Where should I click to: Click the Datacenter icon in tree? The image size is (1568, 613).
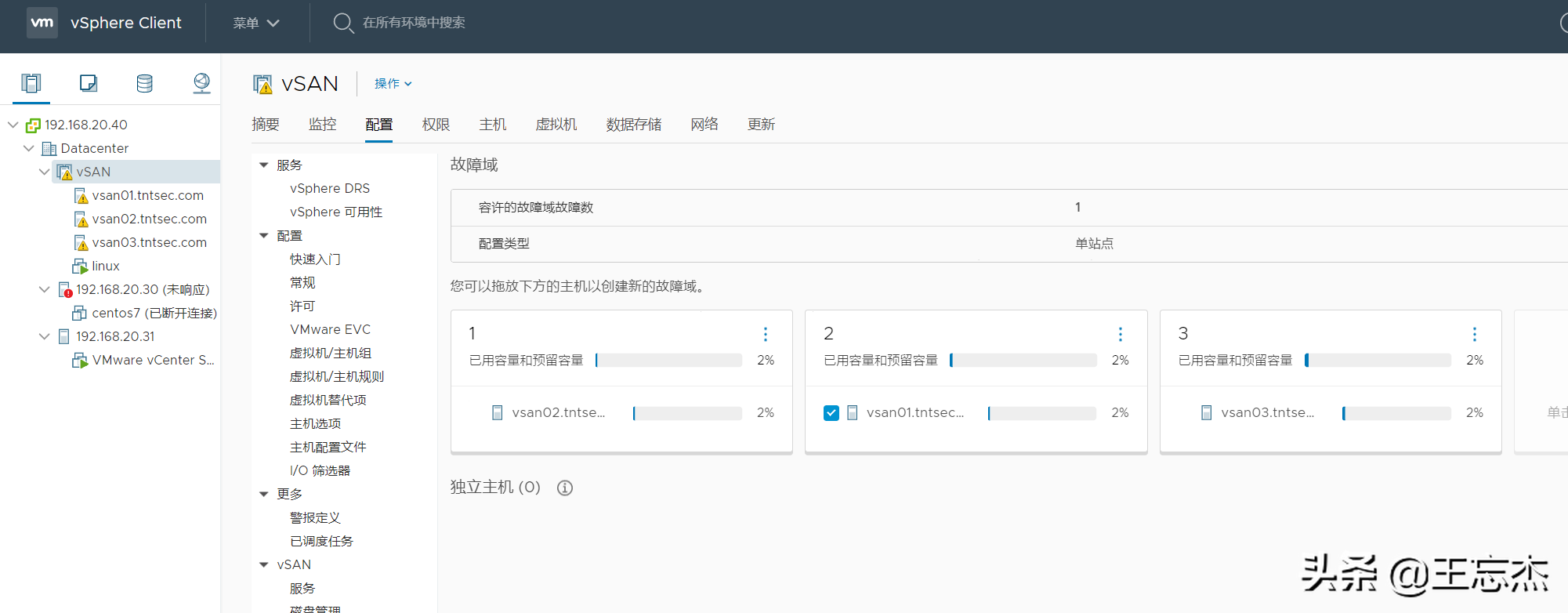pos(49,148)
